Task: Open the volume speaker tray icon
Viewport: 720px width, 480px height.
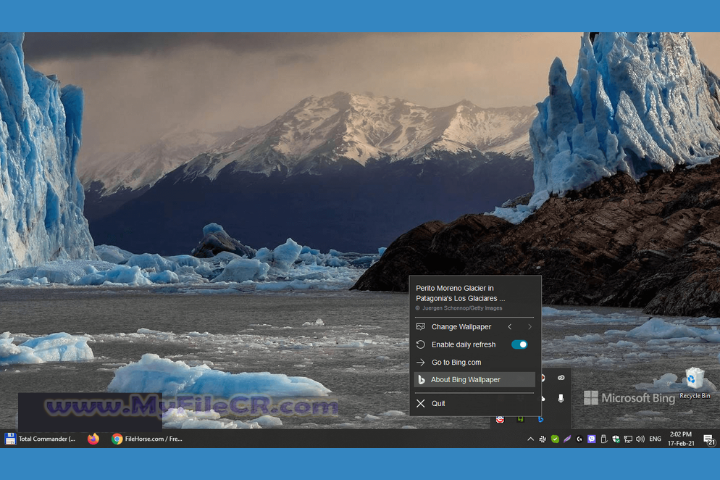Action: (x=640, y=439)
